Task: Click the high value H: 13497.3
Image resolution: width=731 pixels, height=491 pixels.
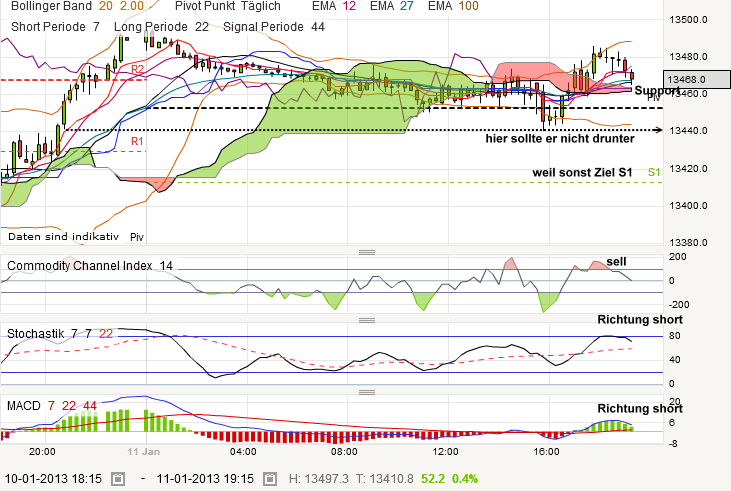Action: point(319,479)
